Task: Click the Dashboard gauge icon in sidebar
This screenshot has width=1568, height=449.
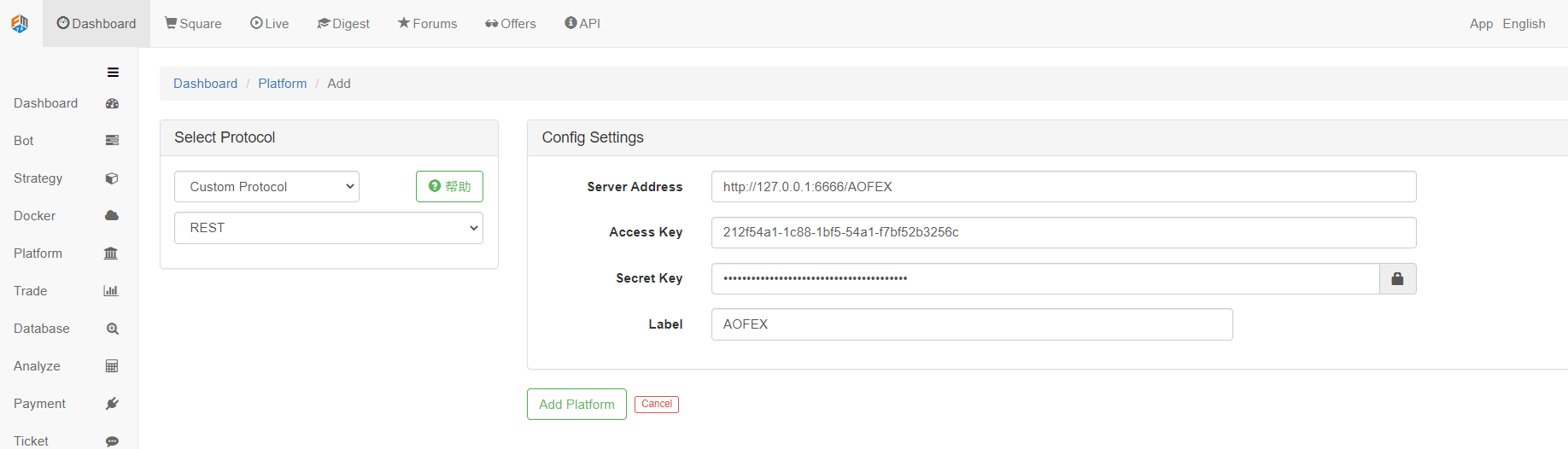Action: (x=112, y=103)
